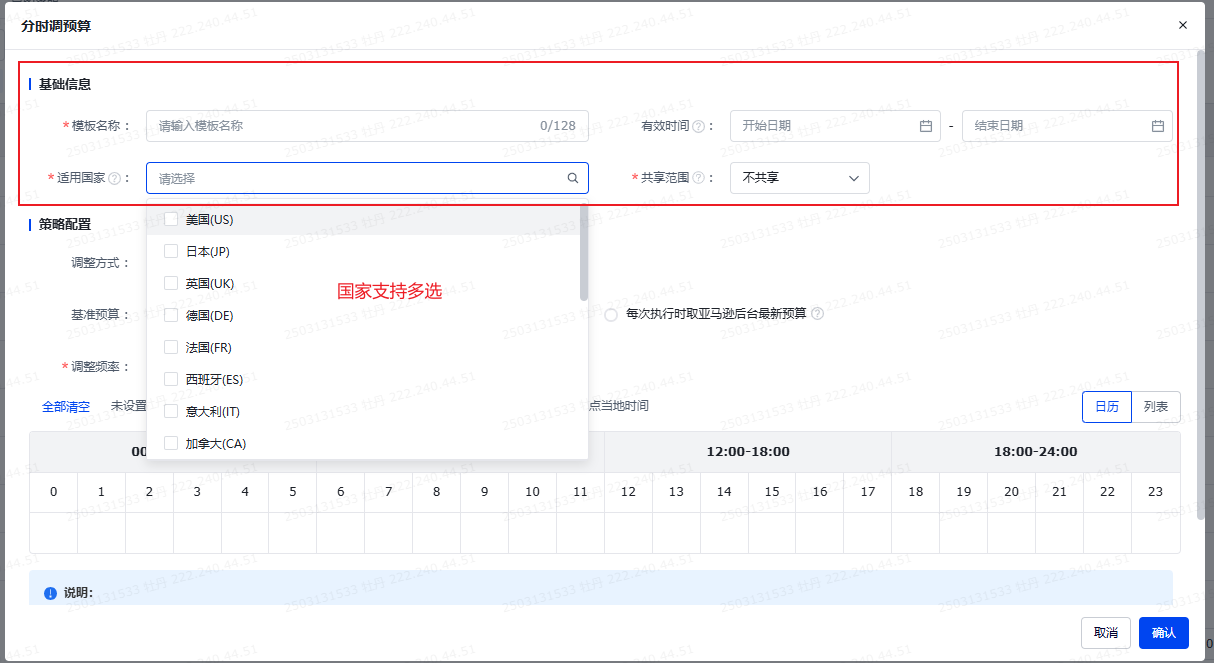Image resolution: width=1214 pixels, height=663 pixels.
Task: Open the 共享范围 dropdown showing 不共享
Action: click(800, 178)
